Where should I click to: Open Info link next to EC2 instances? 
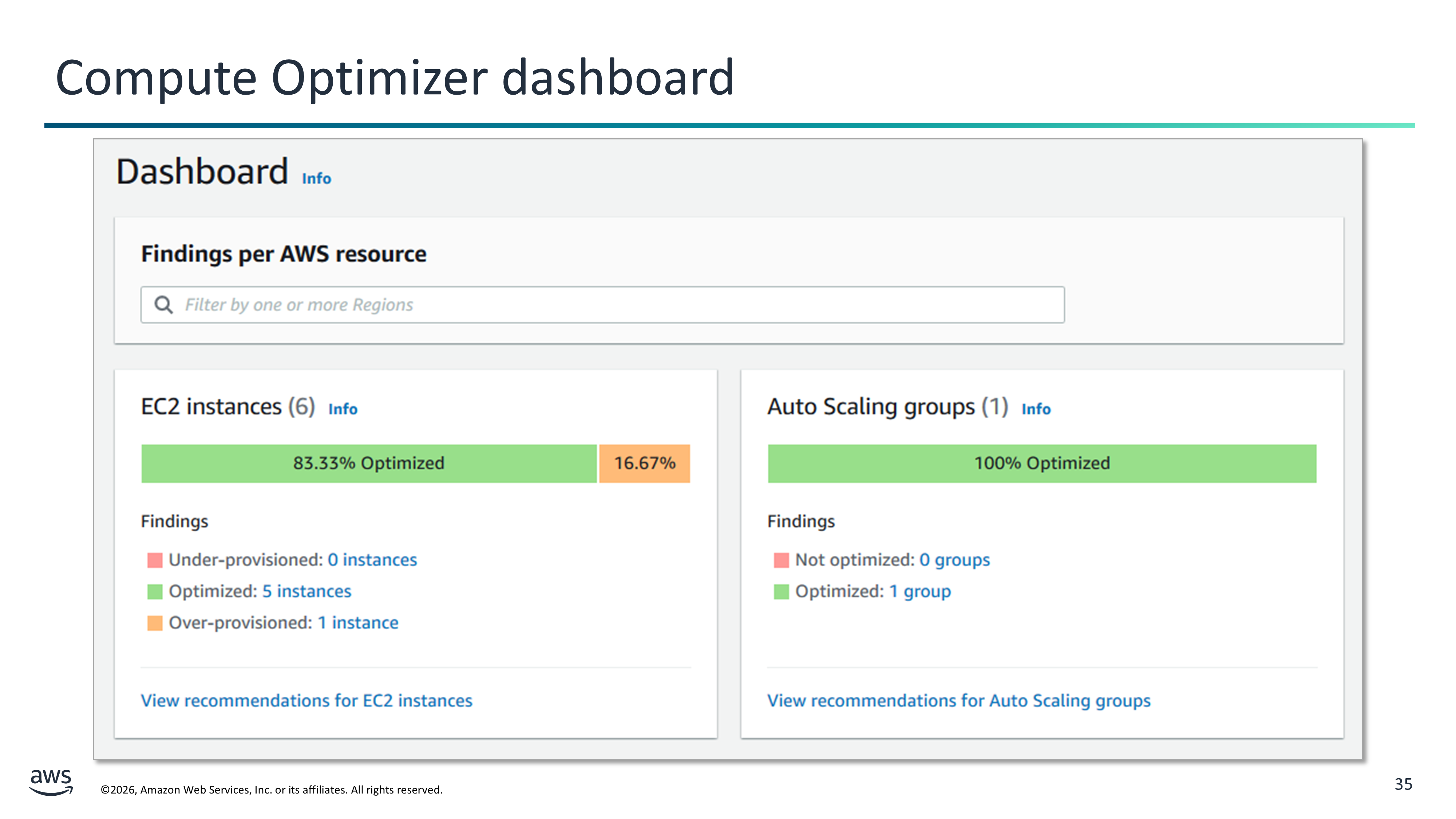pyautogui.click(x=343, y=409)
